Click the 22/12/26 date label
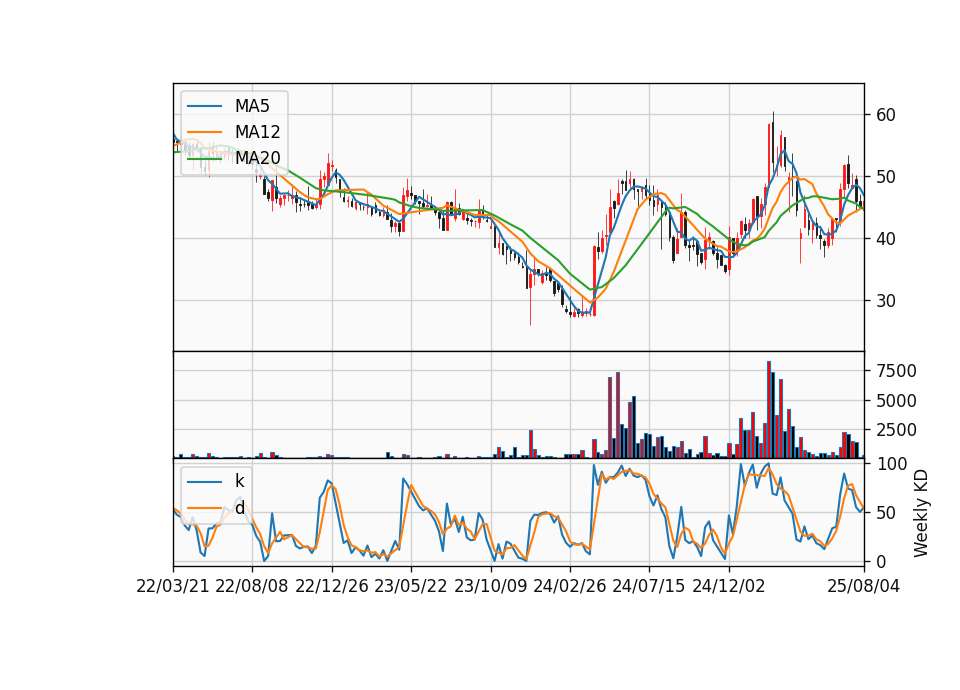The width and height of the screenshot is (960, 690). coord(332,586)
